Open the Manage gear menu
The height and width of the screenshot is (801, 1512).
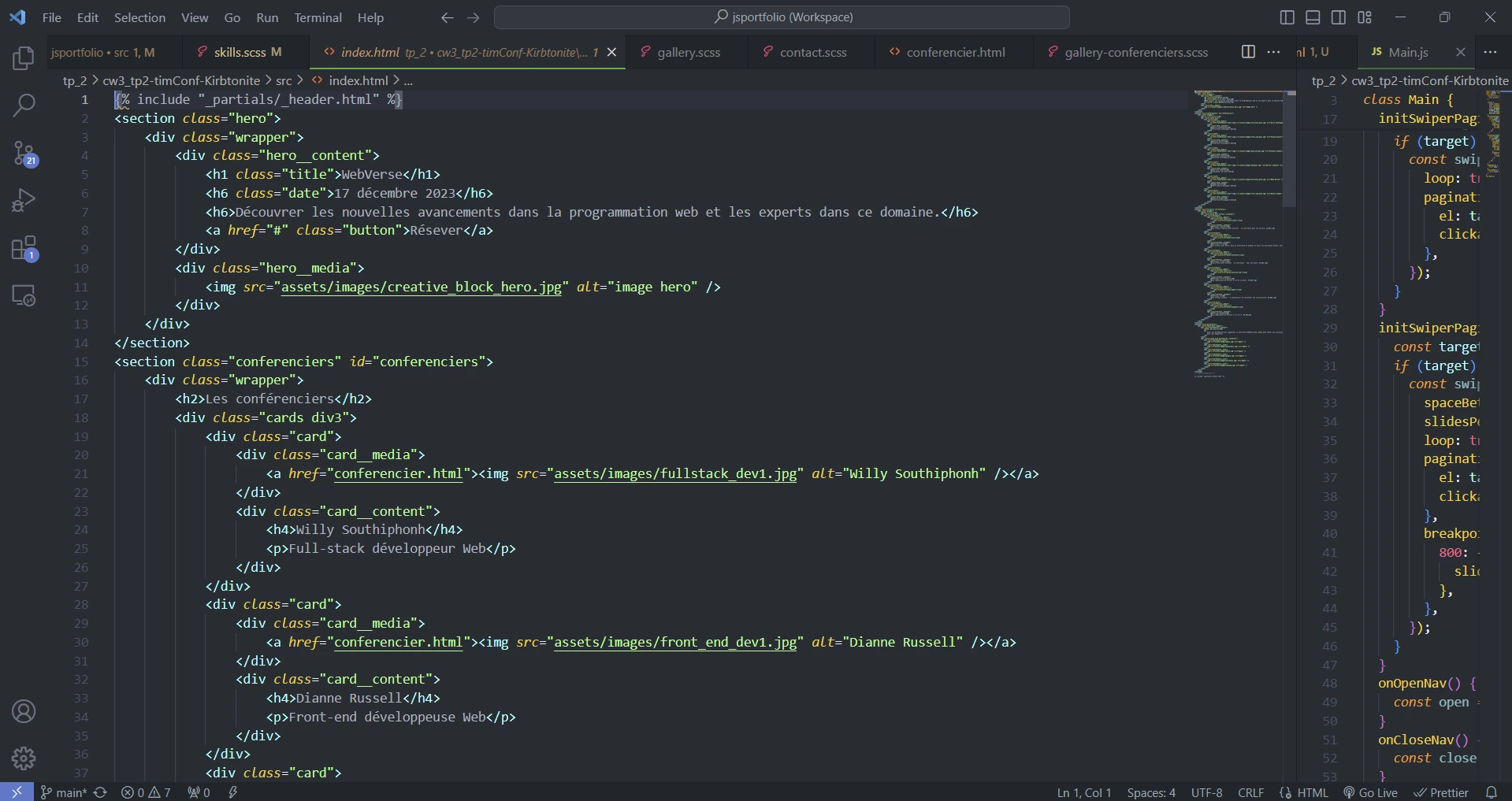(24, 758)
